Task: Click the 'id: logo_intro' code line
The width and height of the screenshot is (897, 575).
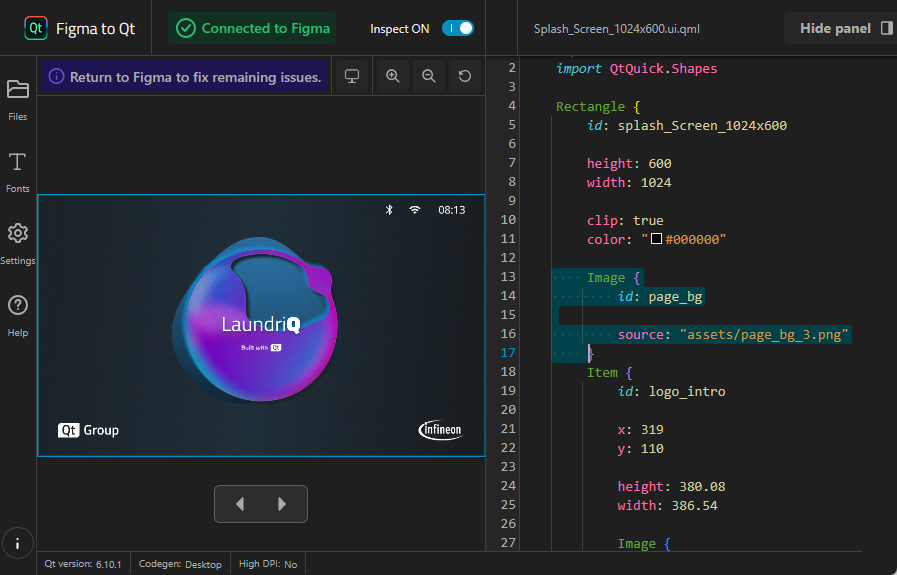Action: pyautogui.click(x=671, y=391)
